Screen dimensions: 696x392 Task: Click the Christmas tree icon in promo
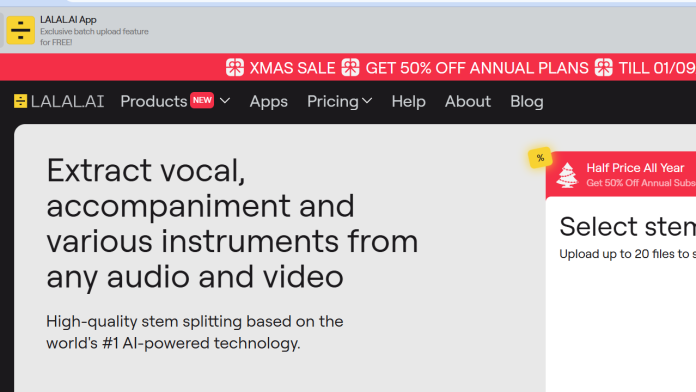pyautogui.click(x=567, y=175)
